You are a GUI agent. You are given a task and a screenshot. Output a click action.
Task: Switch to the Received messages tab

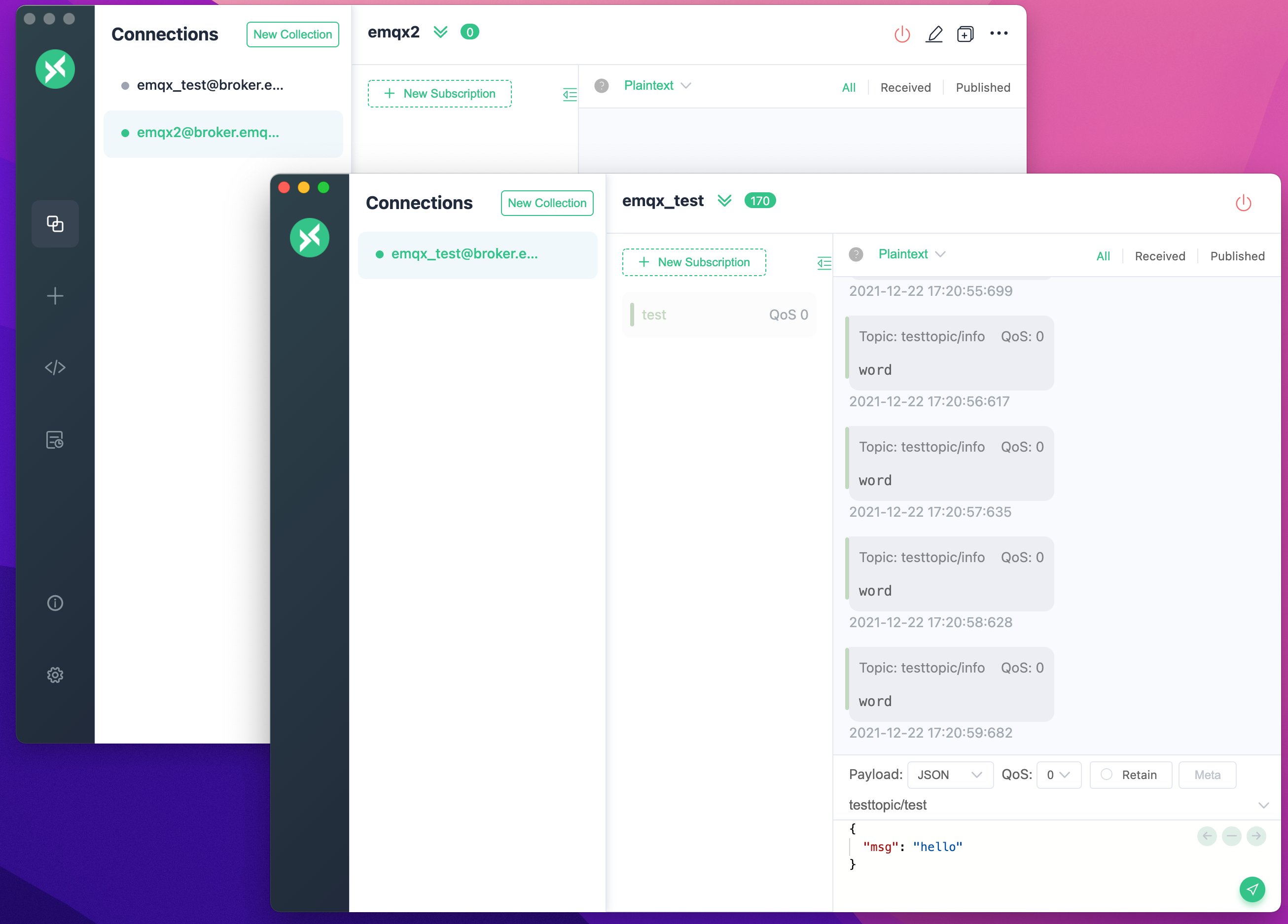(1159, 255)
